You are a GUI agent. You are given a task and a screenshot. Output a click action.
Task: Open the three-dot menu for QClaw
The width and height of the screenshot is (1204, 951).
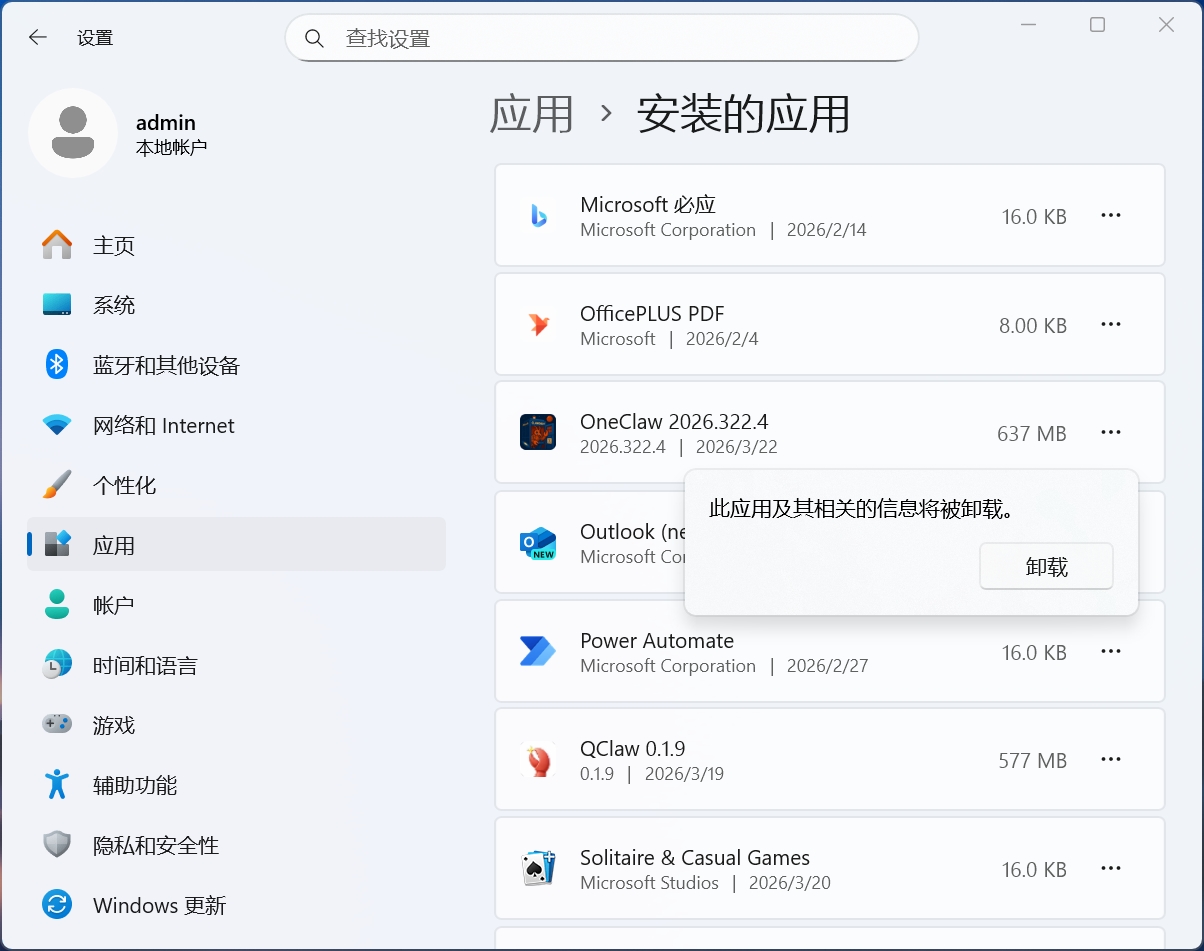[x=1111, y=759]
